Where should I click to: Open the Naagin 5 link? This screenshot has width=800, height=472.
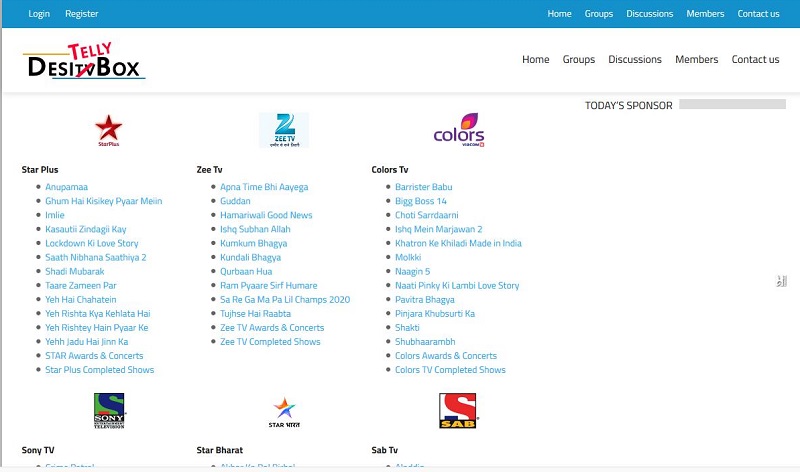pyautogui.click(x=412, y=271)
